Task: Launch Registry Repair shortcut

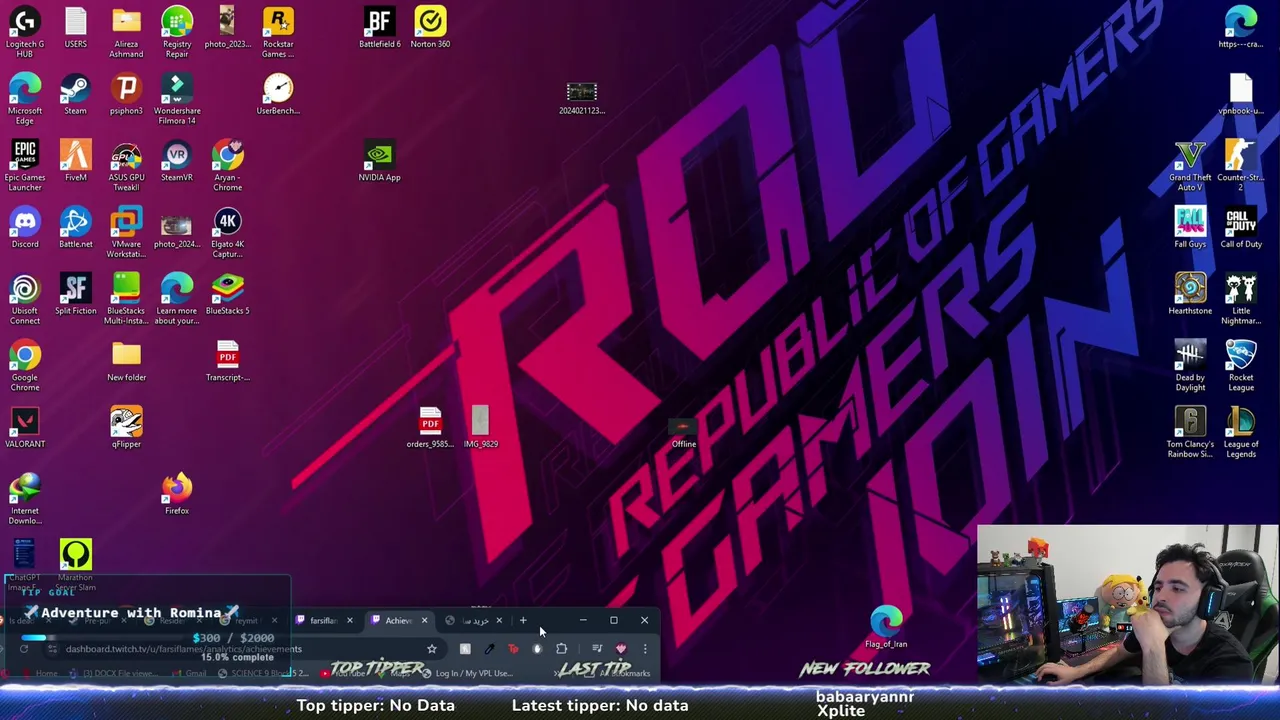Action: (177, 32)
